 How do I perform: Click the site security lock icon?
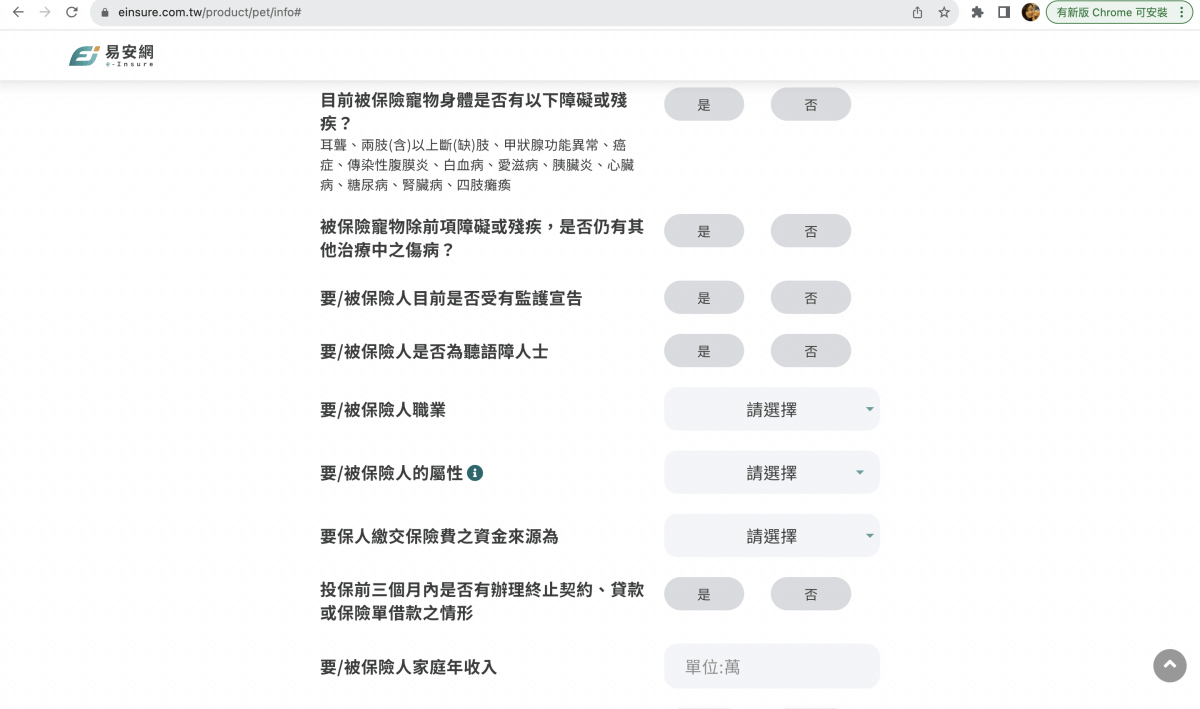pos(104,13)
